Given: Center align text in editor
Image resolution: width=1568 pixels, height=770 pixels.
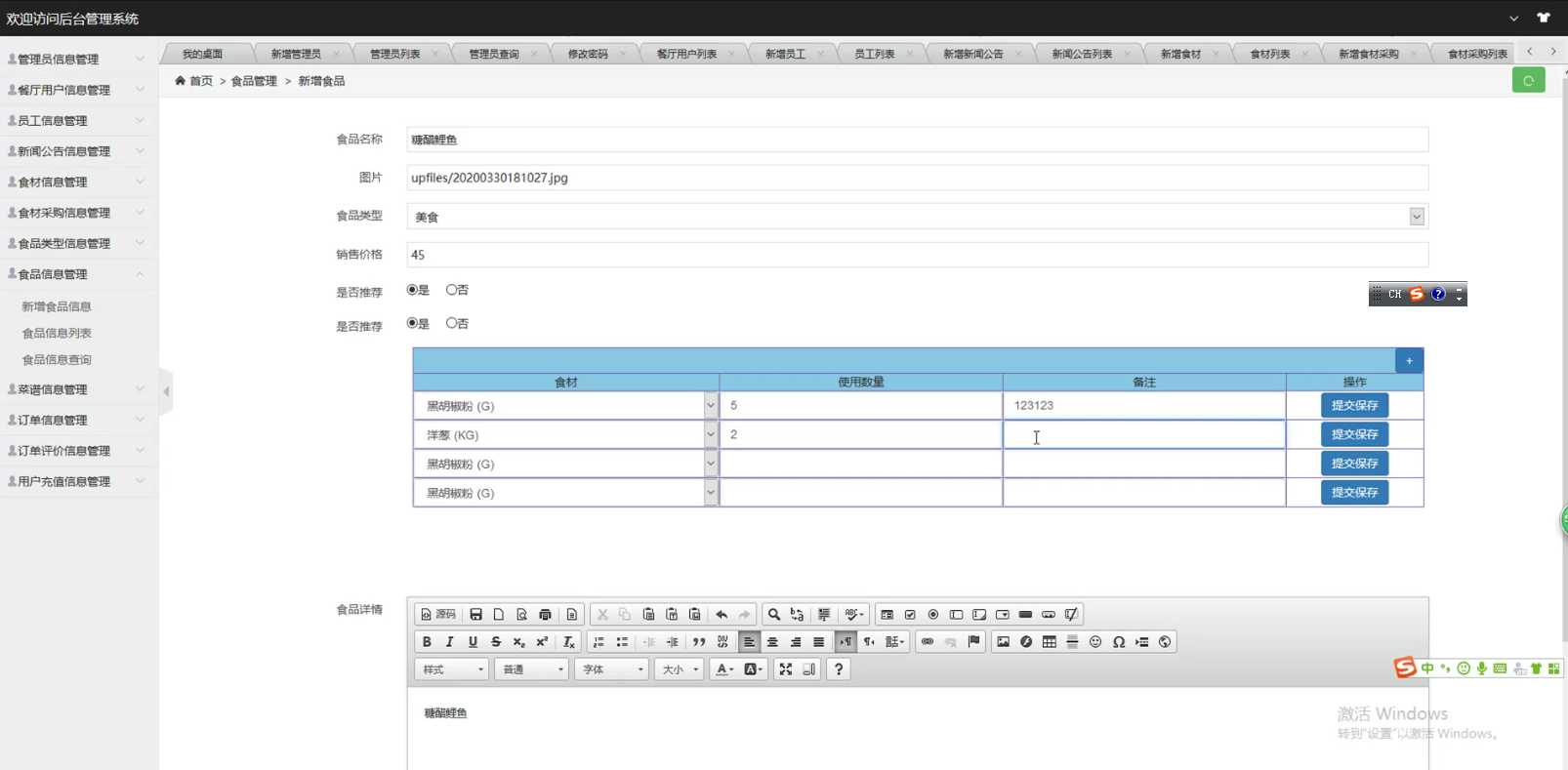Looking at the screenshot, I should pyautogui.click(x=772, y=641).
